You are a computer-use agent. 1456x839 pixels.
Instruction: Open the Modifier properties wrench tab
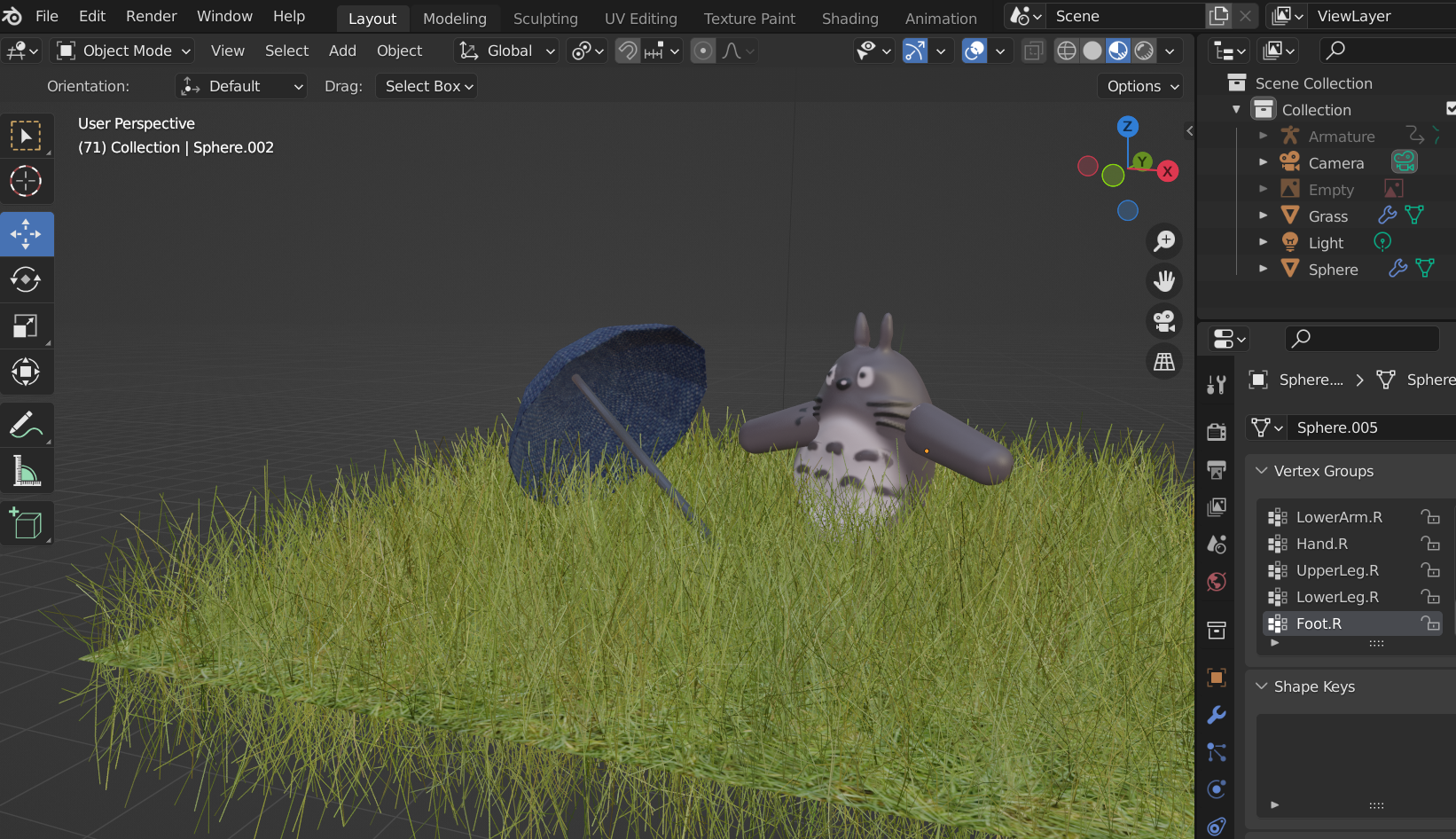1217,715
